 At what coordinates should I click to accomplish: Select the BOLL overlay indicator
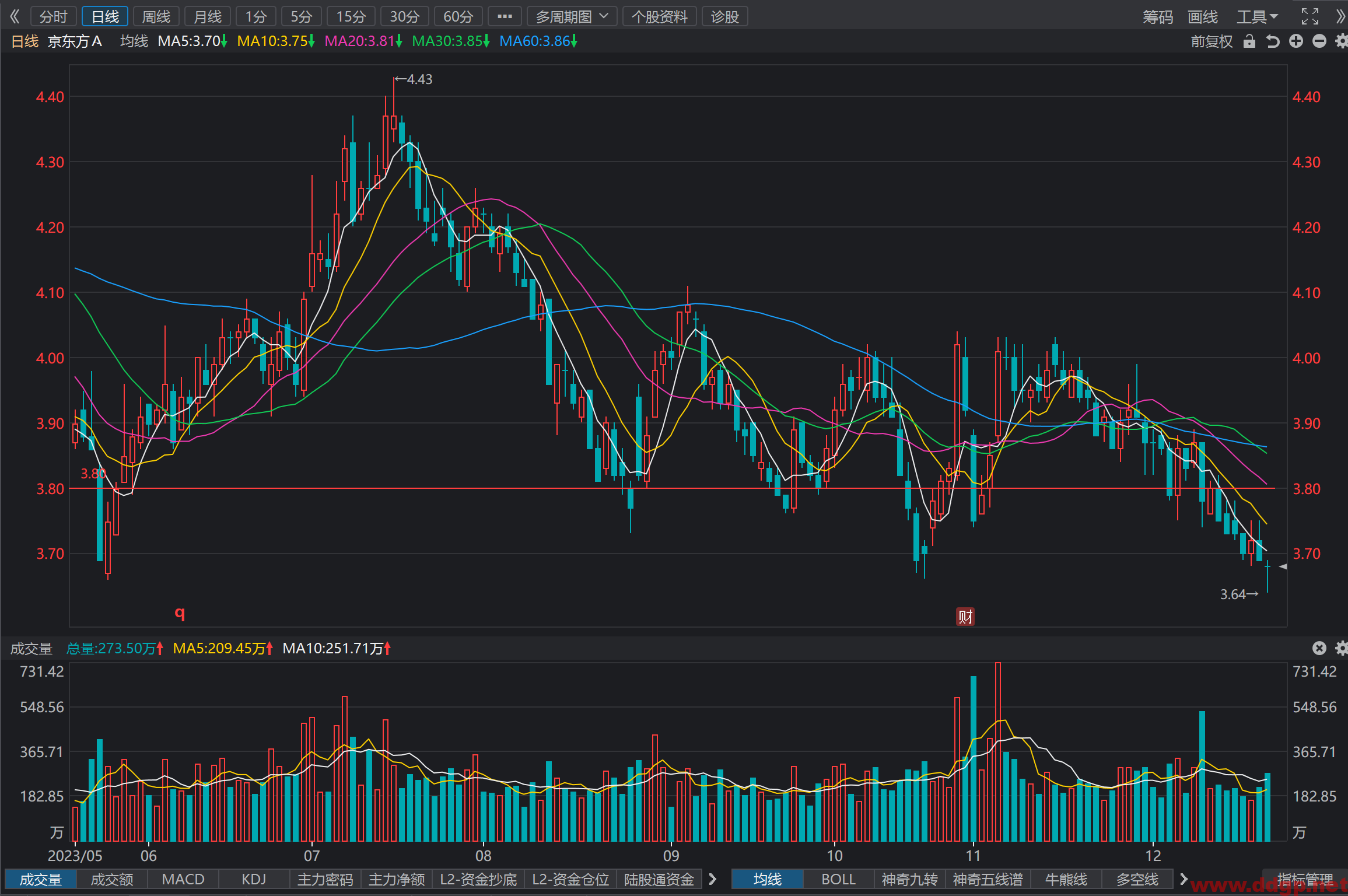(x=838, y=879)
